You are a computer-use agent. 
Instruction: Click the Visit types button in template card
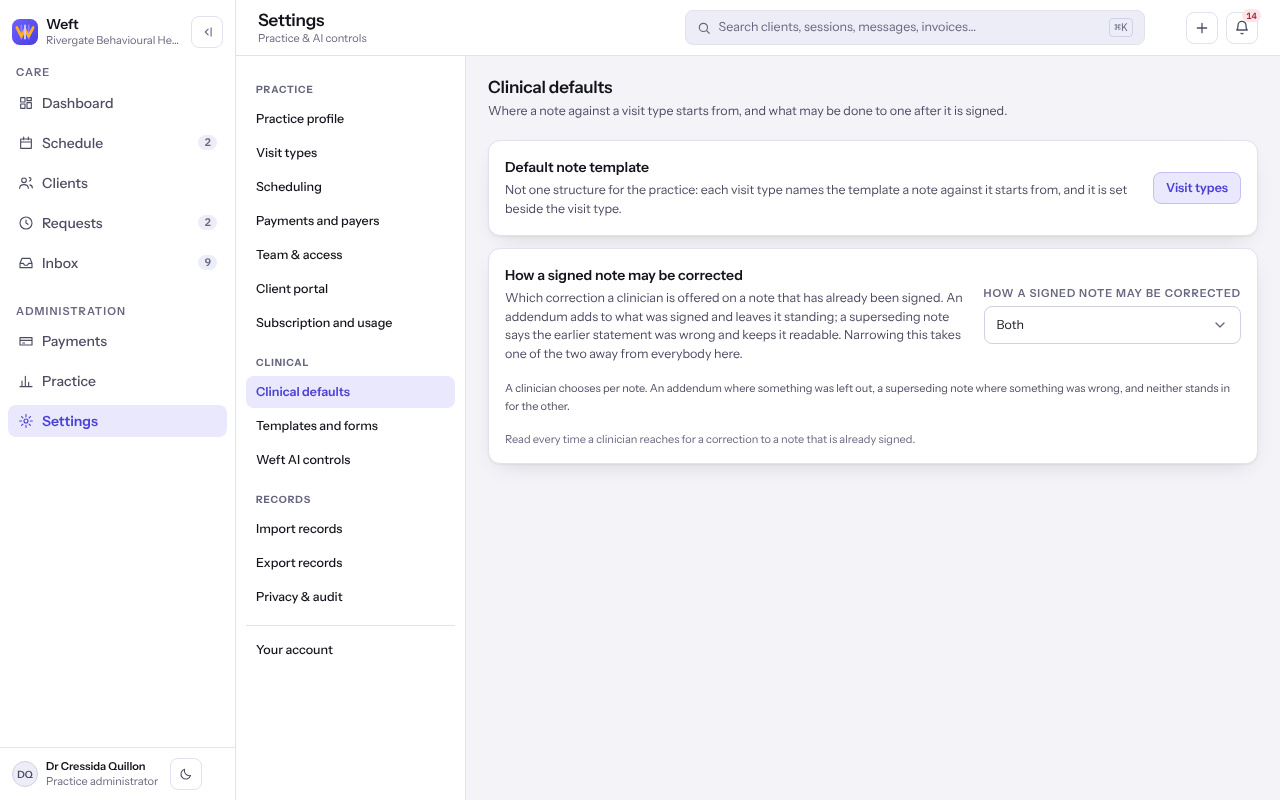[x=1197, y=188]
